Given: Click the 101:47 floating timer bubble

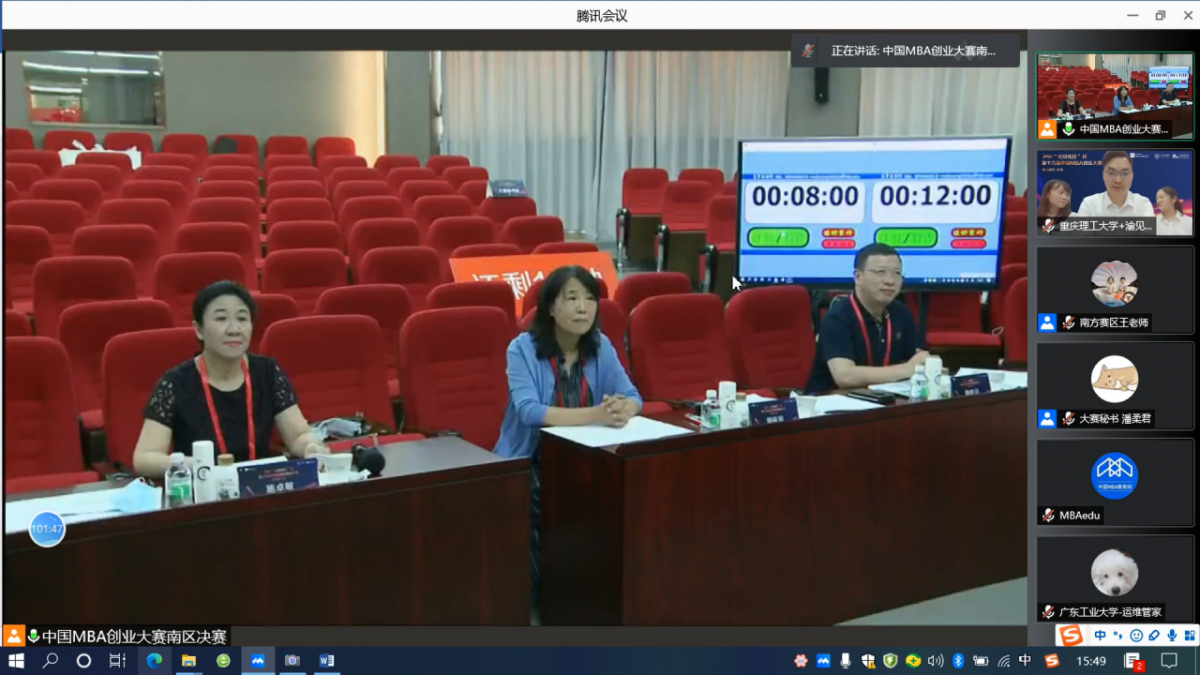Looking at the screenshot, I should (47, 528).
